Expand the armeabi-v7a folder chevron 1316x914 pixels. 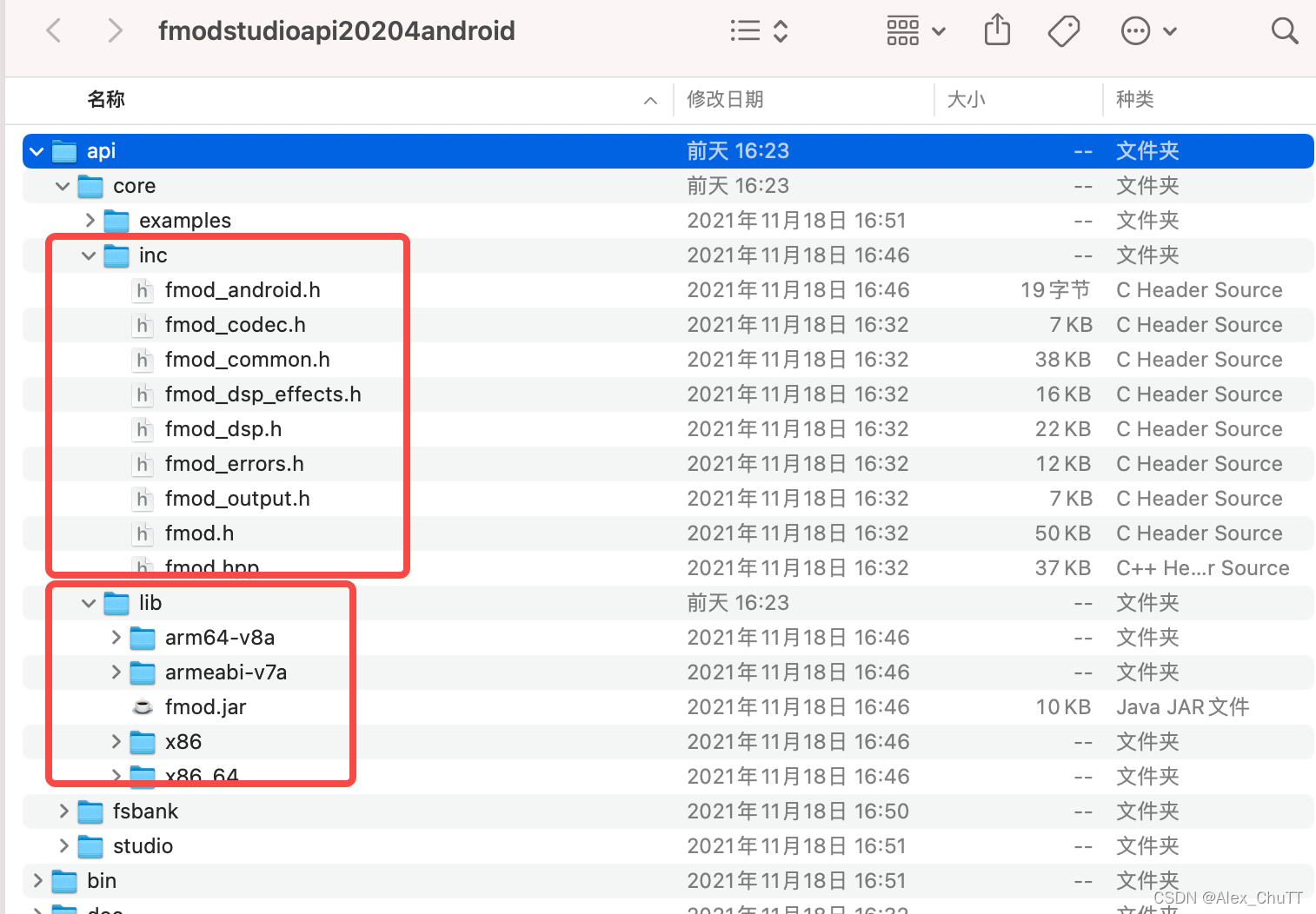coord(116,672)
